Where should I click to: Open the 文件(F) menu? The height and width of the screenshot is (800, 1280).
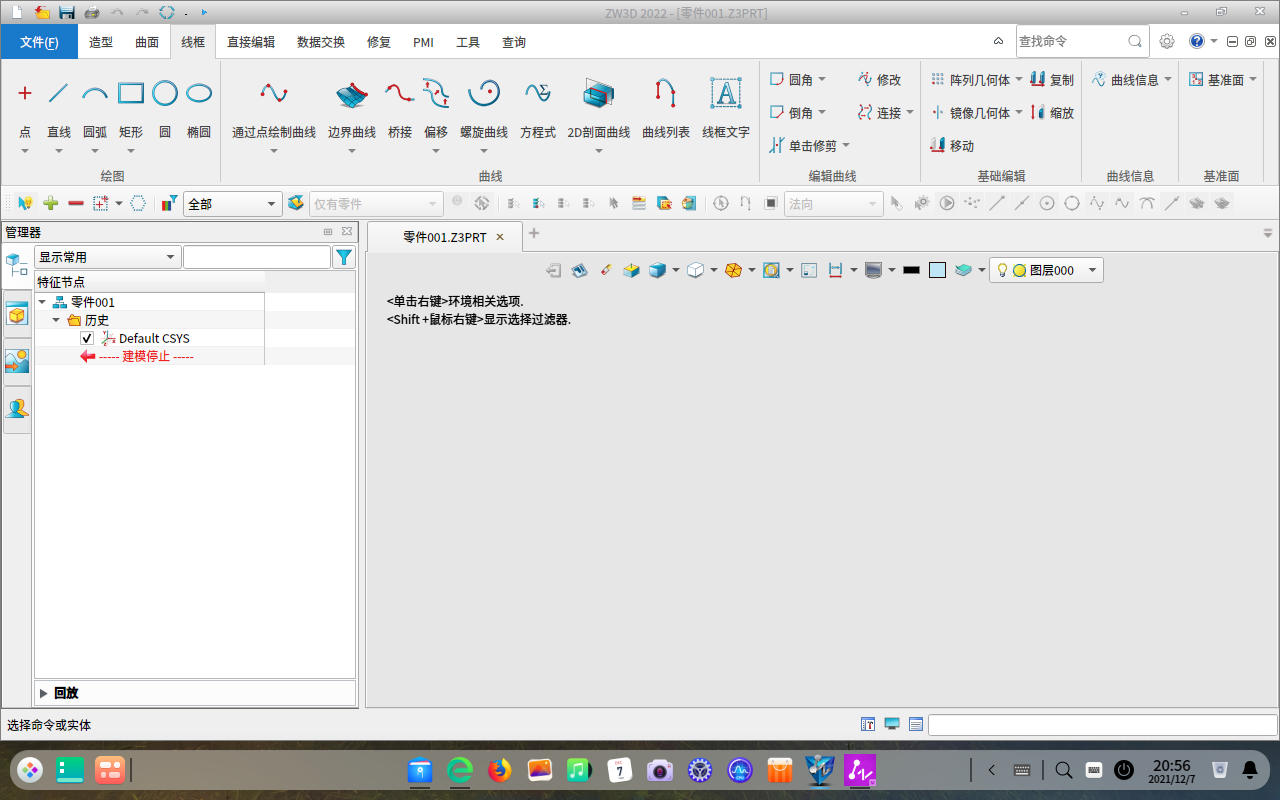coord(37,42)
